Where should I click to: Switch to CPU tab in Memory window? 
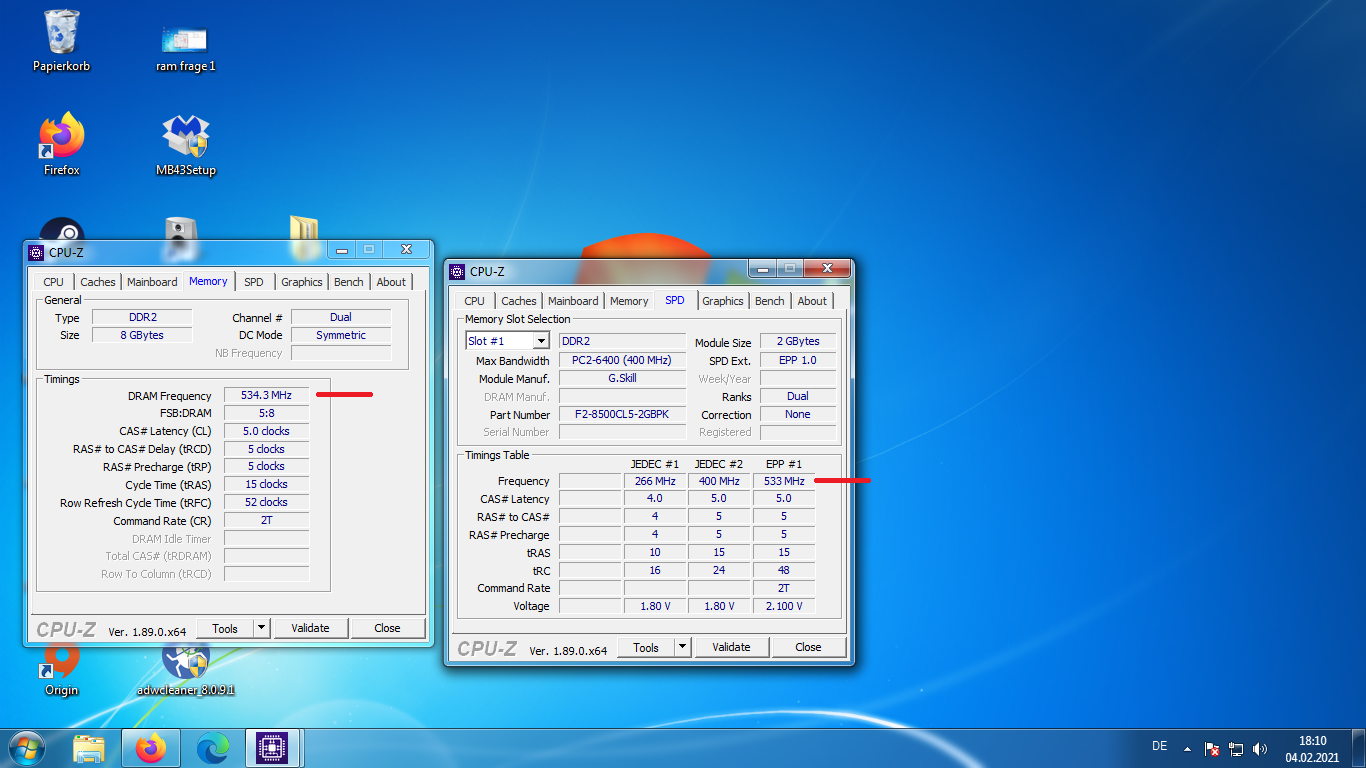point(53,282)
